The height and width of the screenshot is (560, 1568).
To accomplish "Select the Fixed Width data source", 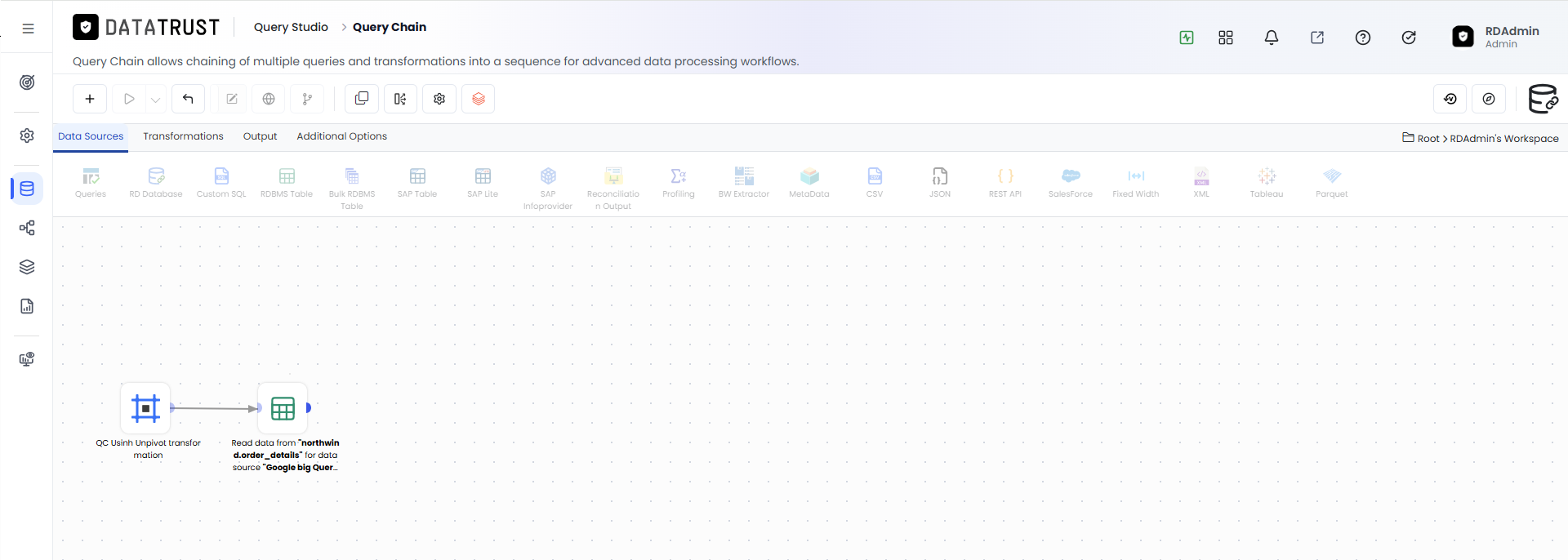I will pos(1136,183).
